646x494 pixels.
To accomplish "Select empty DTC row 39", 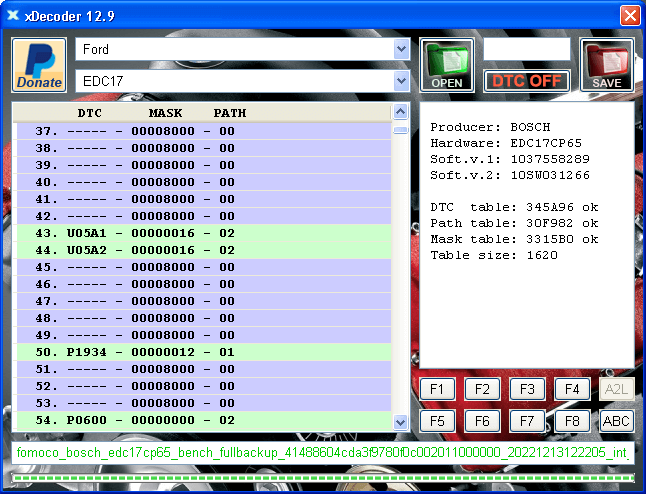I will (204, 165).
